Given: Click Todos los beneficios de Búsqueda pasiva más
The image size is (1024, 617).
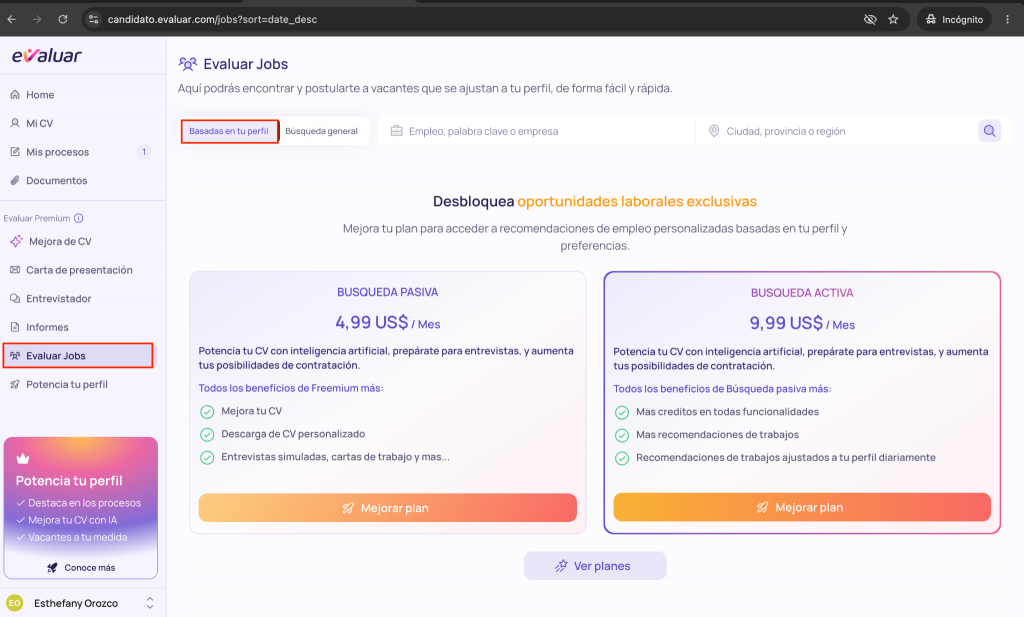Looking at the screenshot, I should pyautogui.click(x=722, y=388).
